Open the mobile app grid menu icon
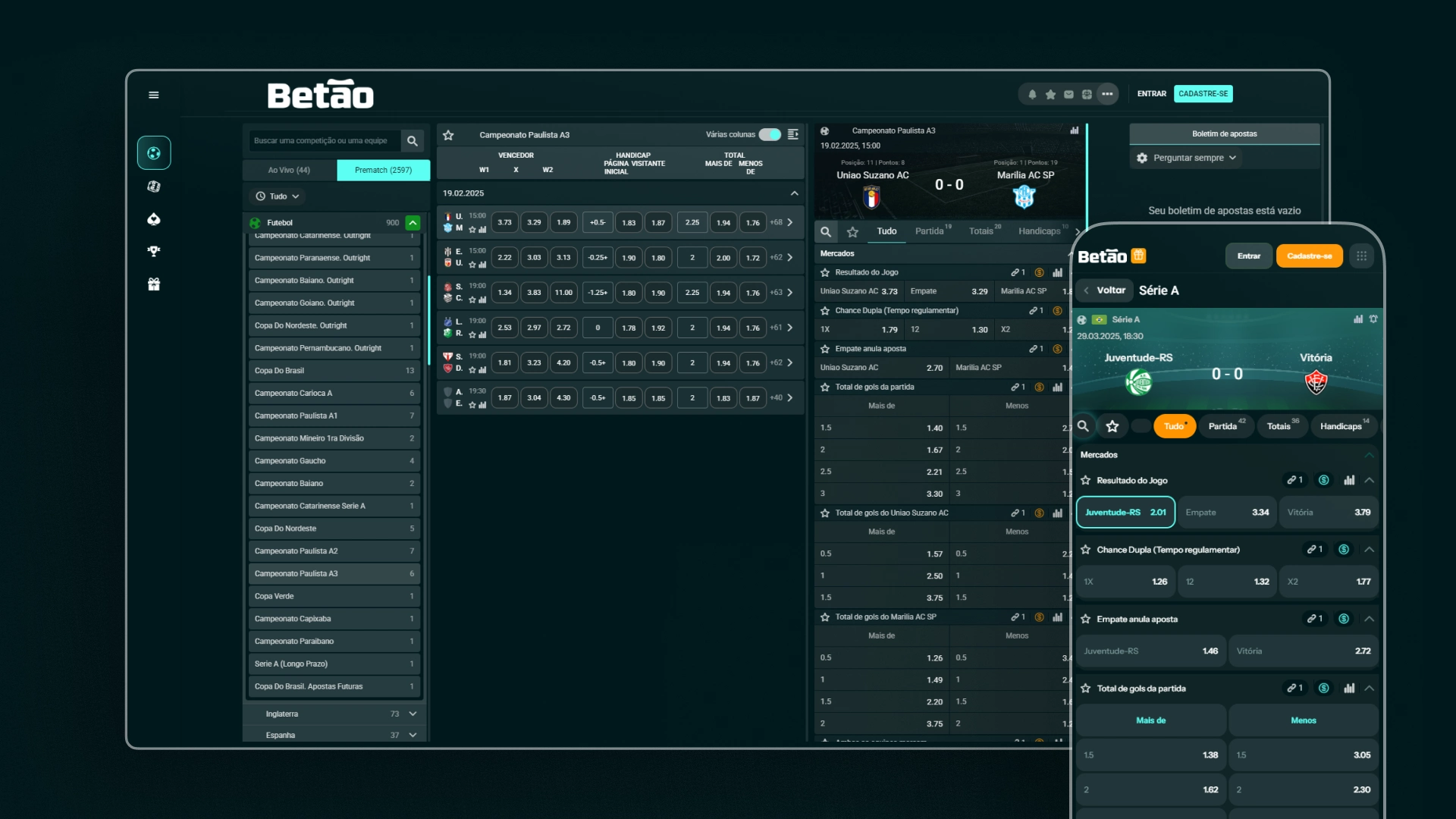This screenshot has height=819, width=1456. 1362,256
